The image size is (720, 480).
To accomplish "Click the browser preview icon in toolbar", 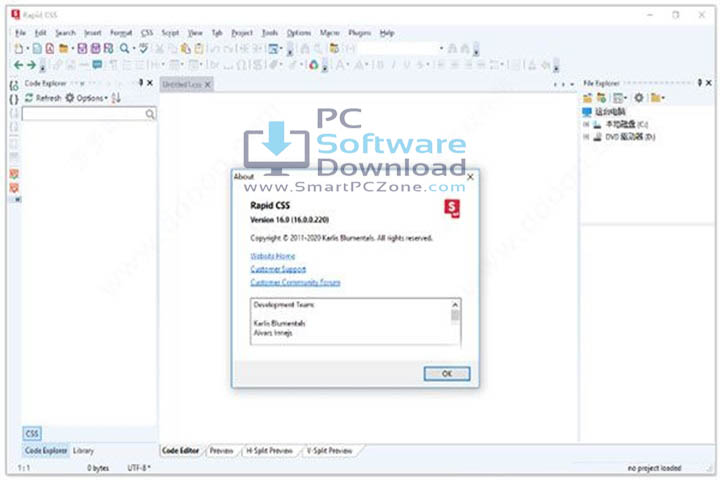I will (x=273, y=48).
